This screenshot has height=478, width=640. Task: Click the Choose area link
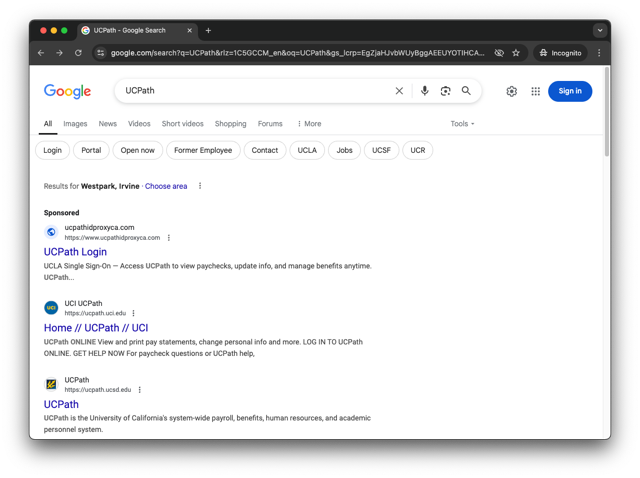(x=166, y=186)
